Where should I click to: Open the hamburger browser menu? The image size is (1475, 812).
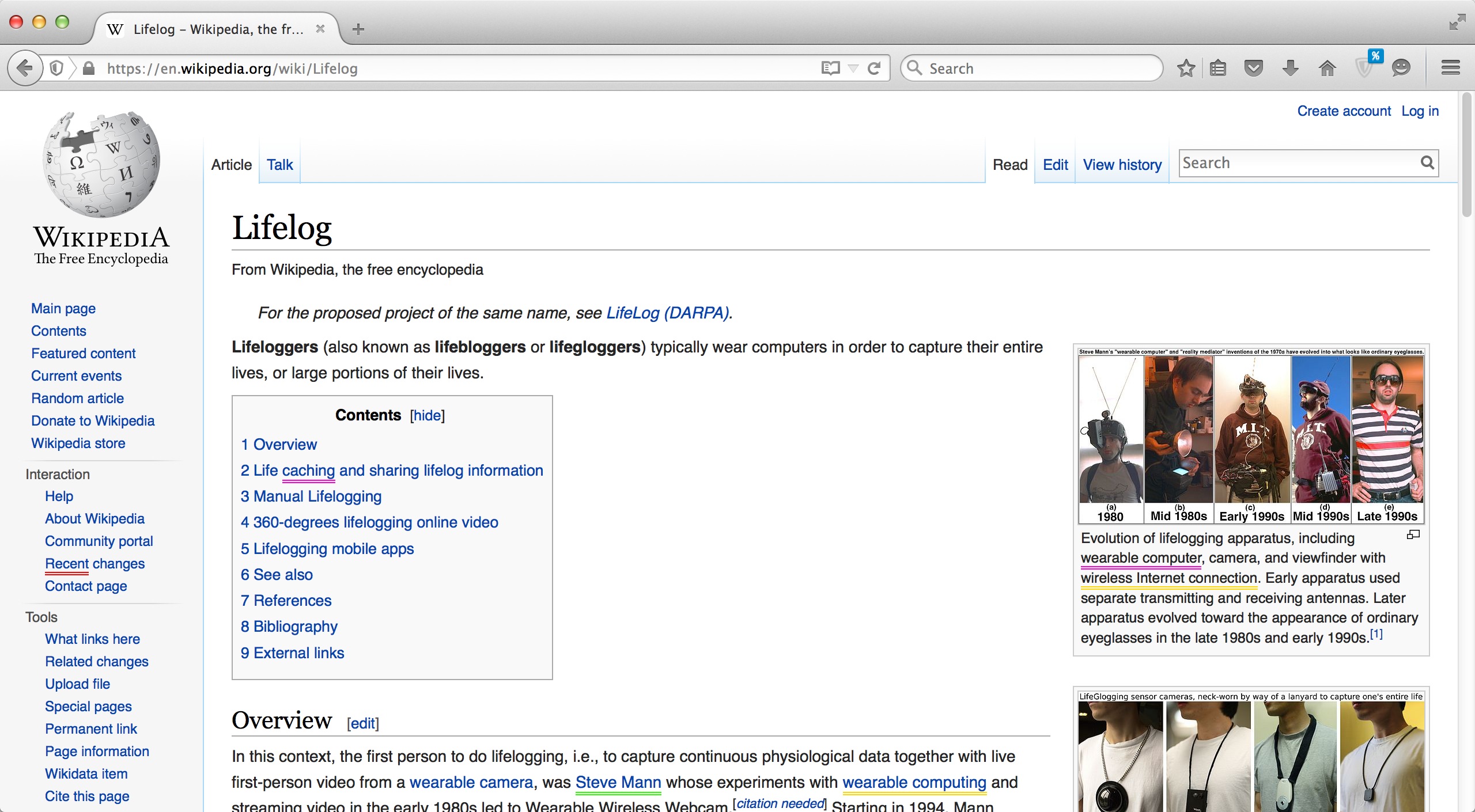click(1450, 69)
